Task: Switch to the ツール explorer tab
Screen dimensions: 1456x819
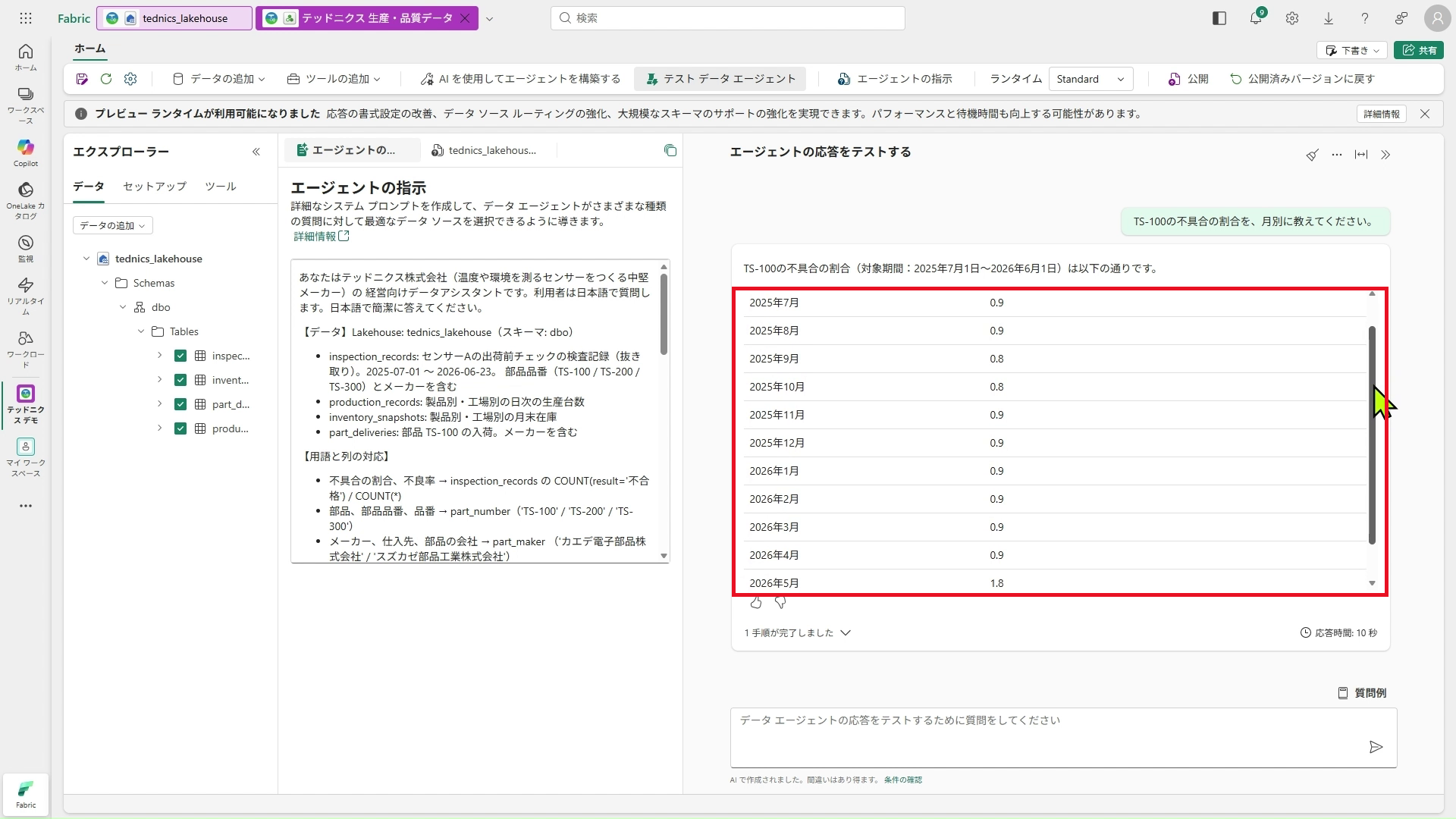Action: pyautogui.click(x=221, y=187)
